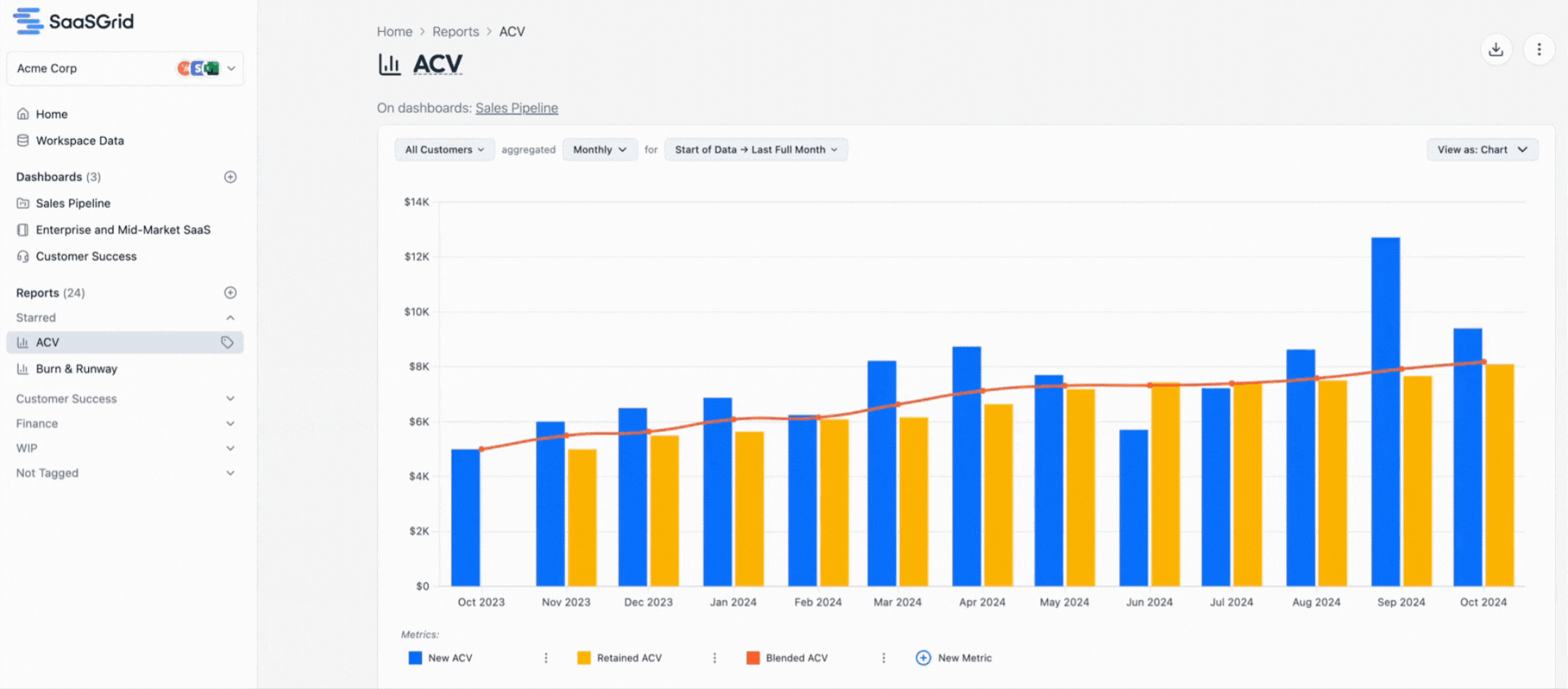Click the download report icon
The height and width of the screenshot is (689, 1568).
1495,50
